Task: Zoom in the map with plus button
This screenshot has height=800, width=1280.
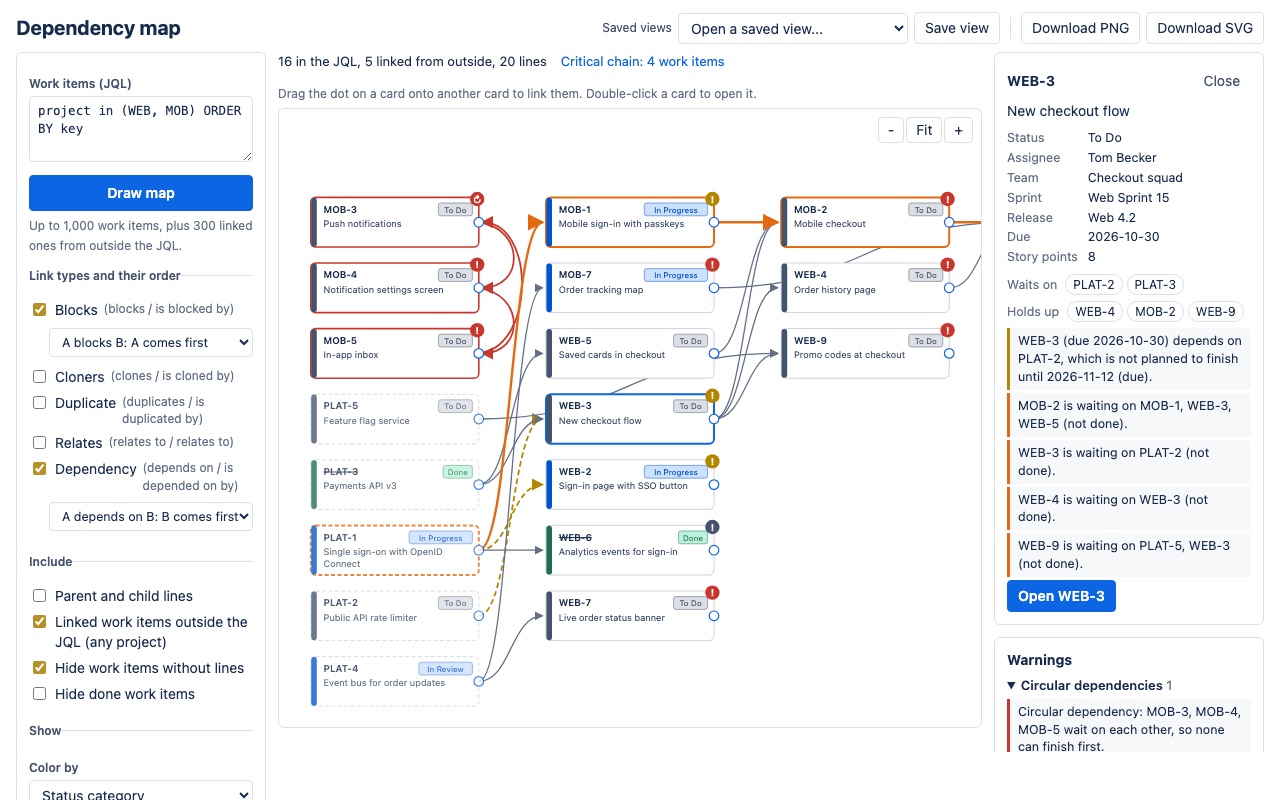Action: pyautogui.click(x=958, y=130)
